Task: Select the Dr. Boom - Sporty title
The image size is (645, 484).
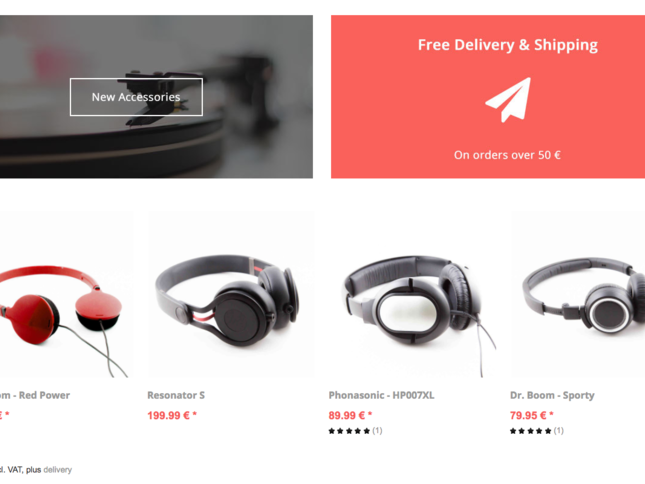Action: [552, 395]
